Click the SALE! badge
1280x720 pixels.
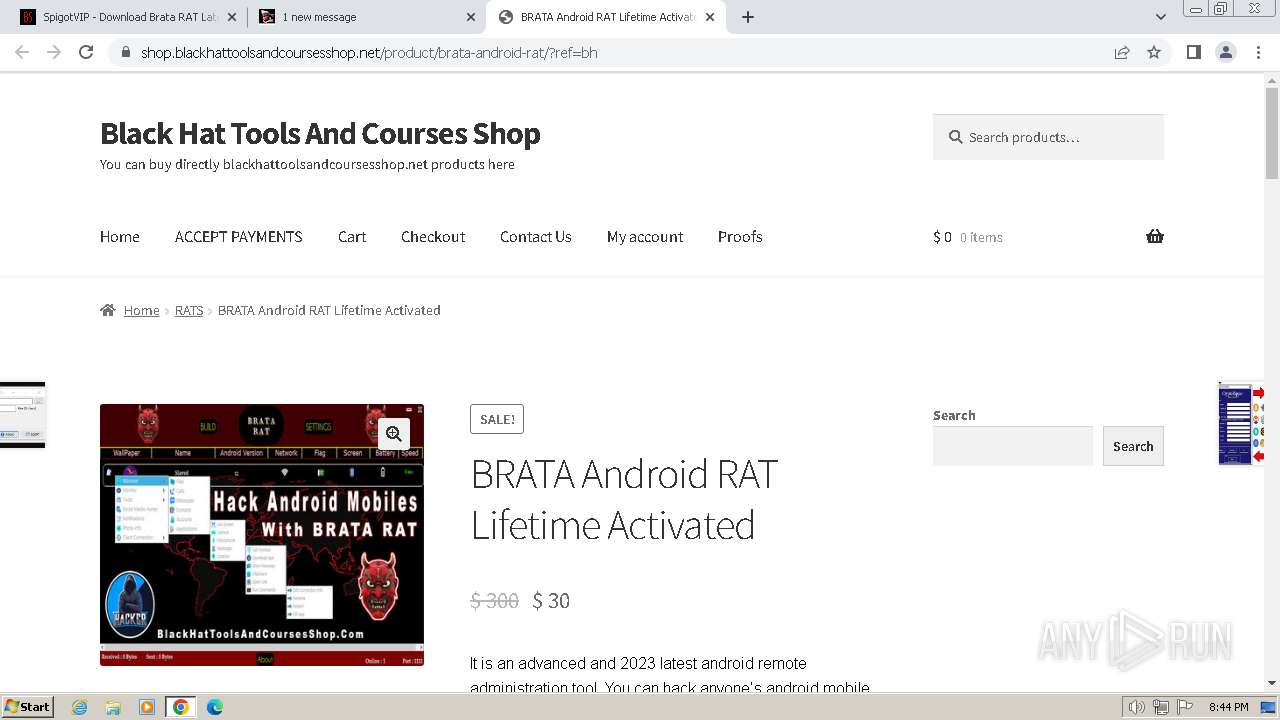pos(497,419)
